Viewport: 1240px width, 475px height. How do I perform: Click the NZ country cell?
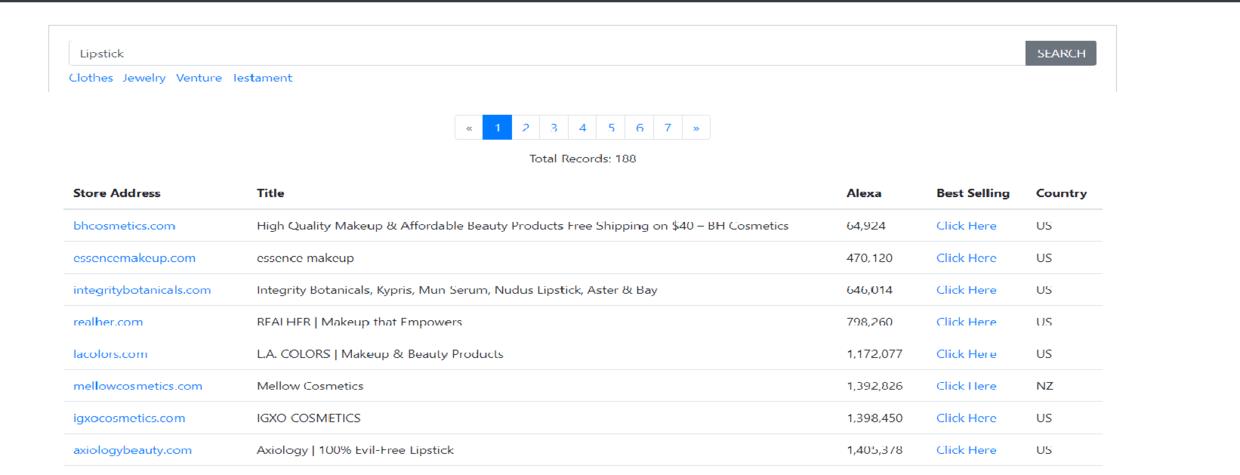1044,386
